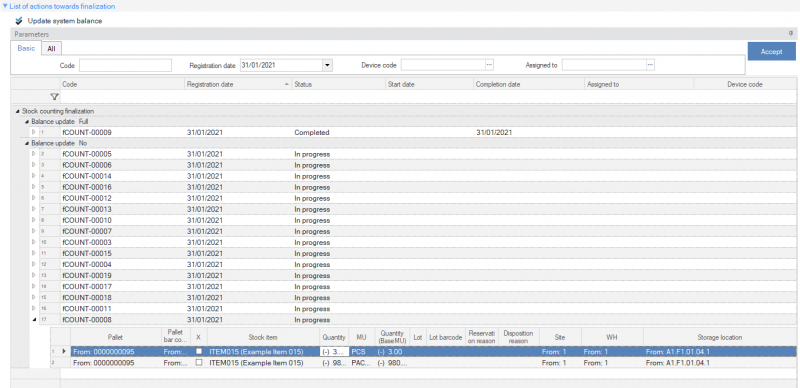Screen dimensions: 800x388
Task: Click the Quantity (BaseMU) column header
Action: pos(392,337)
